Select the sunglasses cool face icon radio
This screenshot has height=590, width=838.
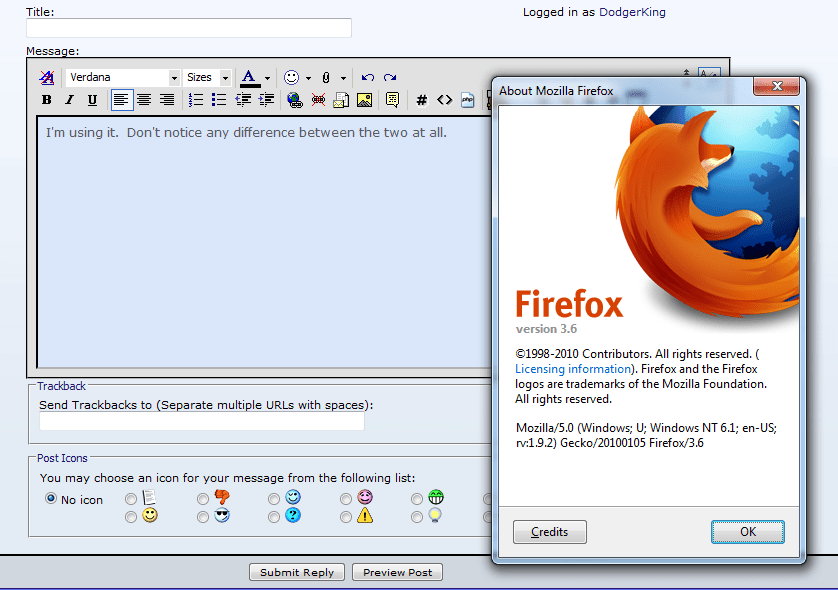(x=203, y=517)
